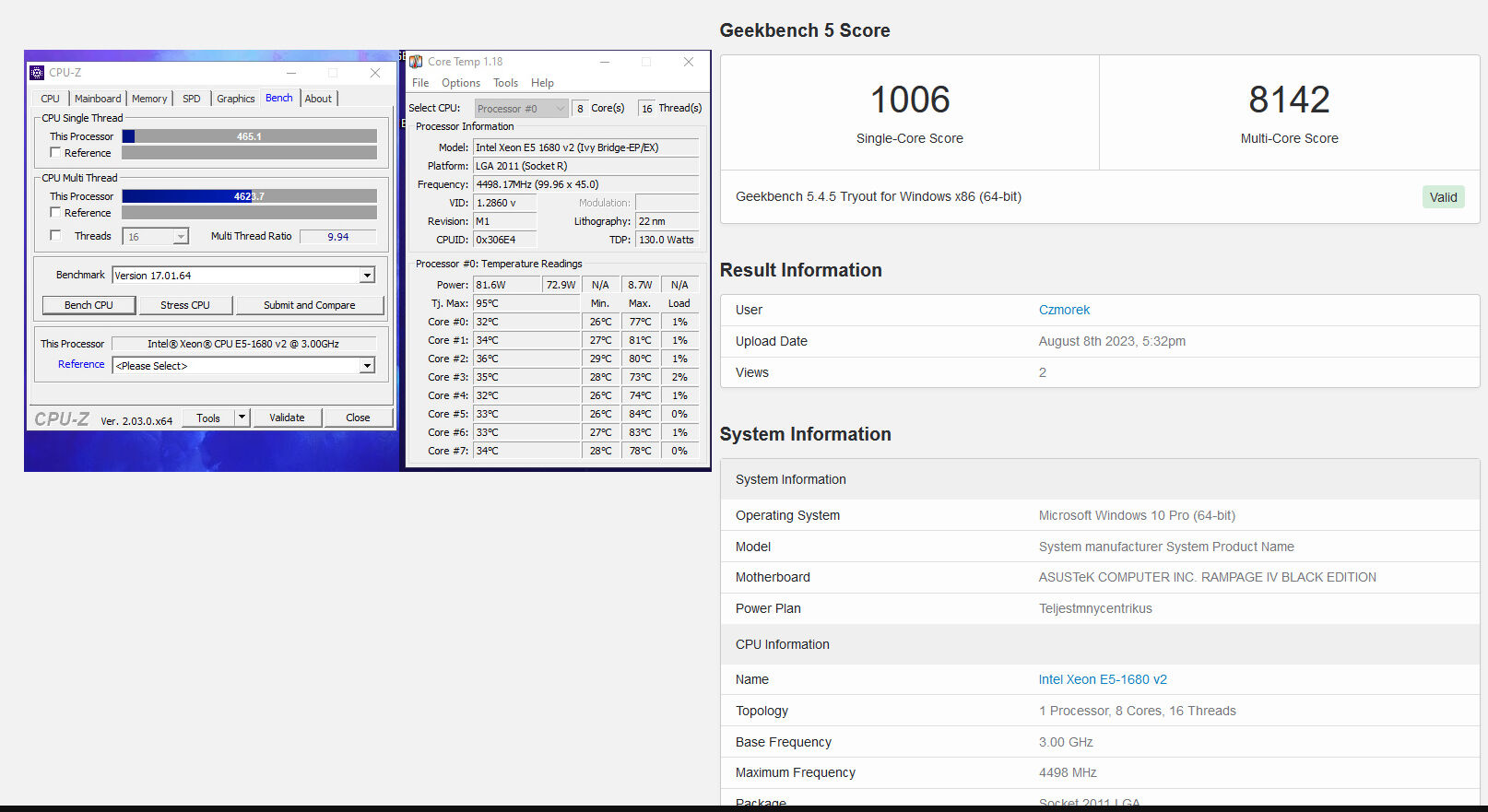The height and width of the screenshot is (812, 1488).
Task: Click the Bench CPU button
Action: (89, 305)
